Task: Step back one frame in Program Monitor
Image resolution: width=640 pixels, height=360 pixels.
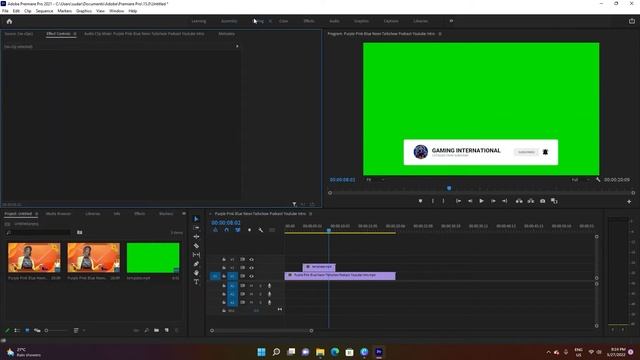Action: 470,201
